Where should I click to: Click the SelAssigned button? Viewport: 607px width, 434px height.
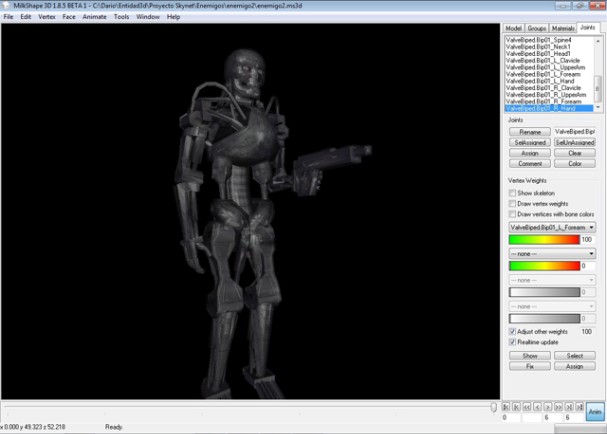530,142
